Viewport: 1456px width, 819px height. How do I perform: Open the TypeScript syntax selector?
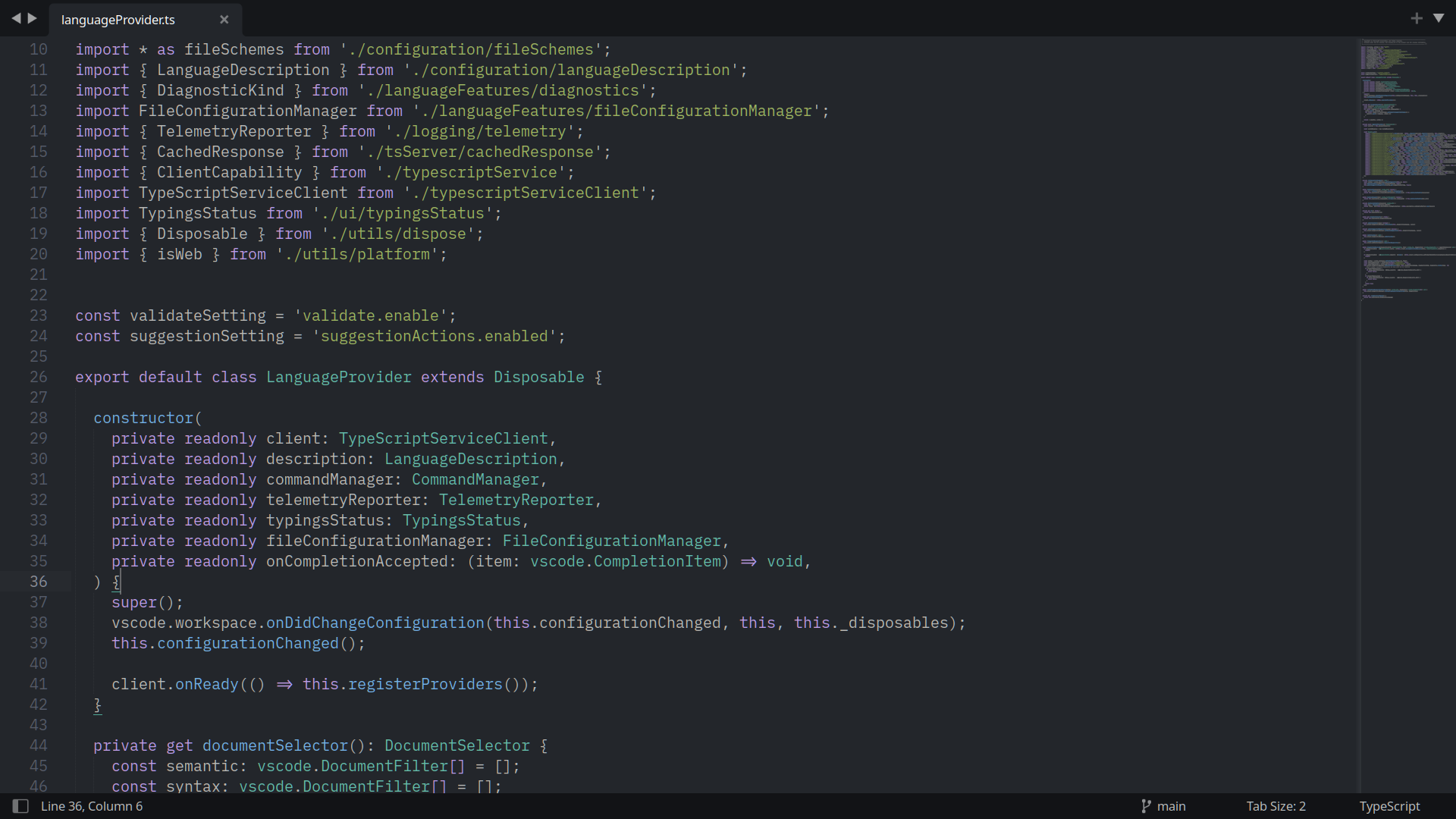[x=1389, y=806]
